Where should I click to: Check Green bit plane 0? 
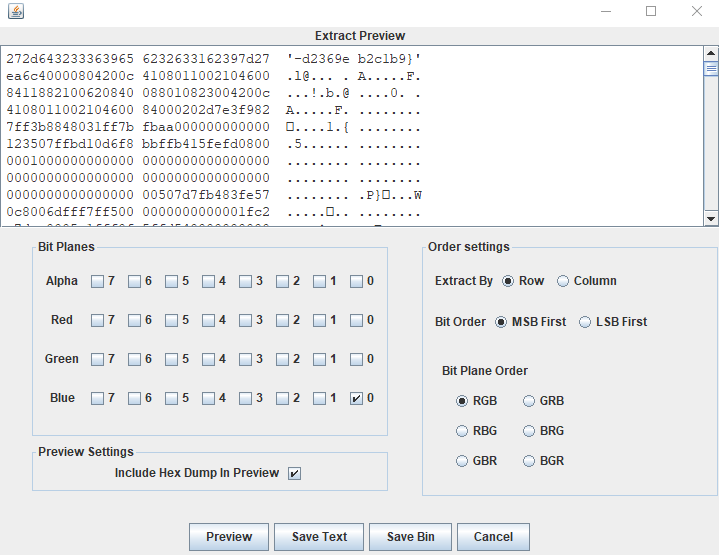click(356, 359)
